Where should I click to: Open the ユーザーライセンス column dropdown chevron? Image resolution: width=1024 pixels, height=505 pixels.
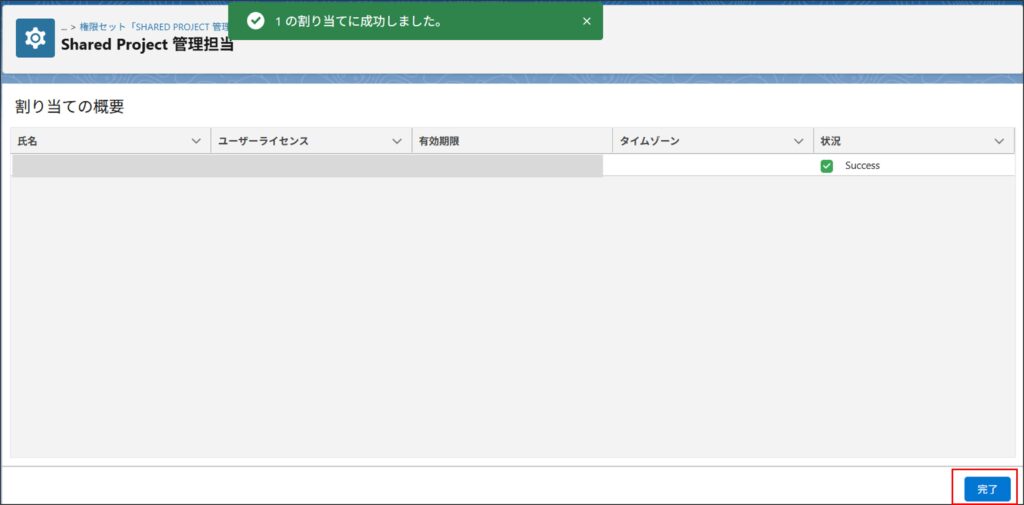pos(397,142)
